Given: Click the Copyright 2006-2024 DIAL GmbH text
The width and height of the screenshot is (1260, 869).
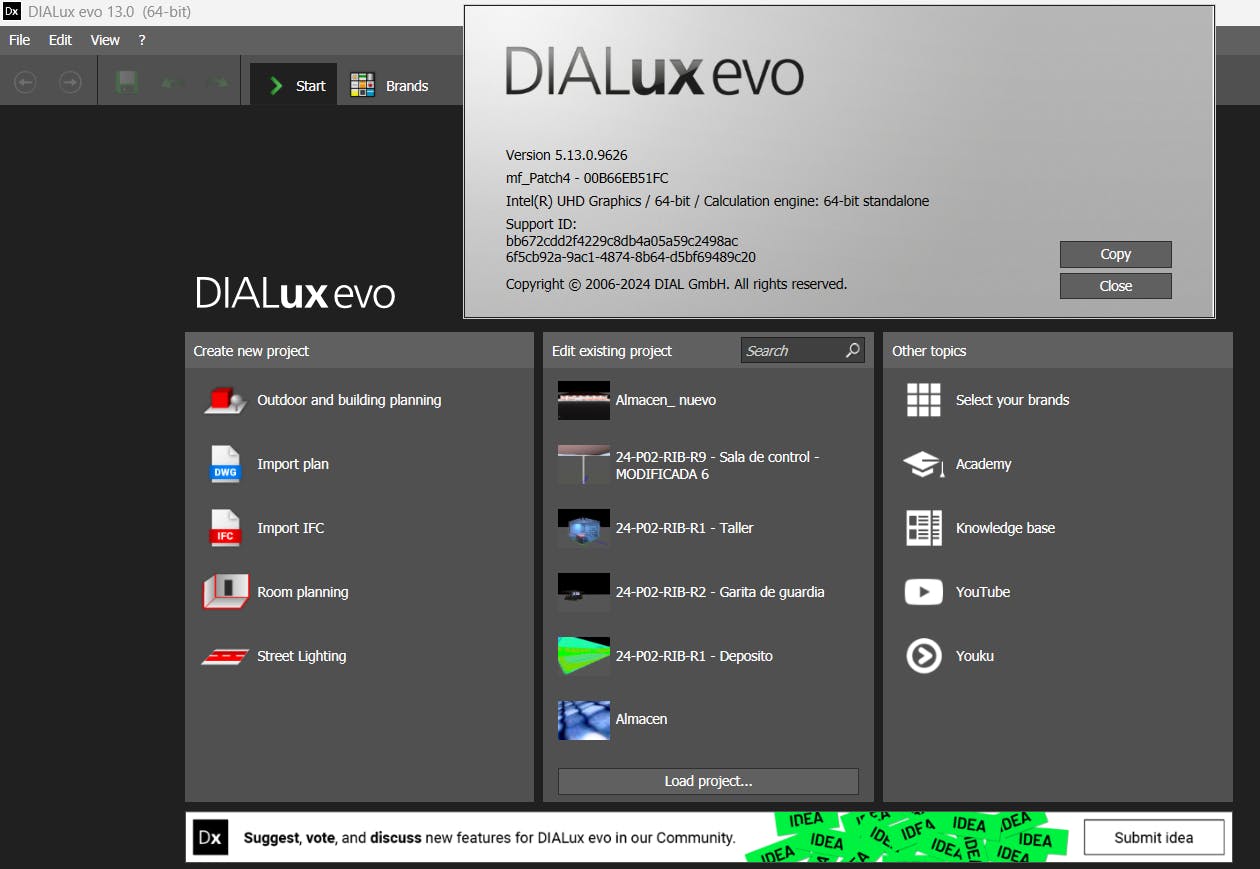Looking at the screenshot, I should click(676, 284).
